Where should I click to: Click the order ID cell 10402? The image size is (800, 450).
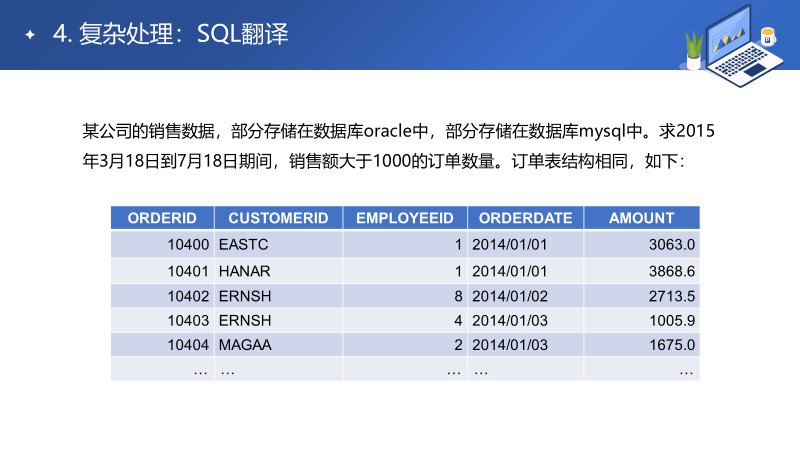[x=162, y=296]
